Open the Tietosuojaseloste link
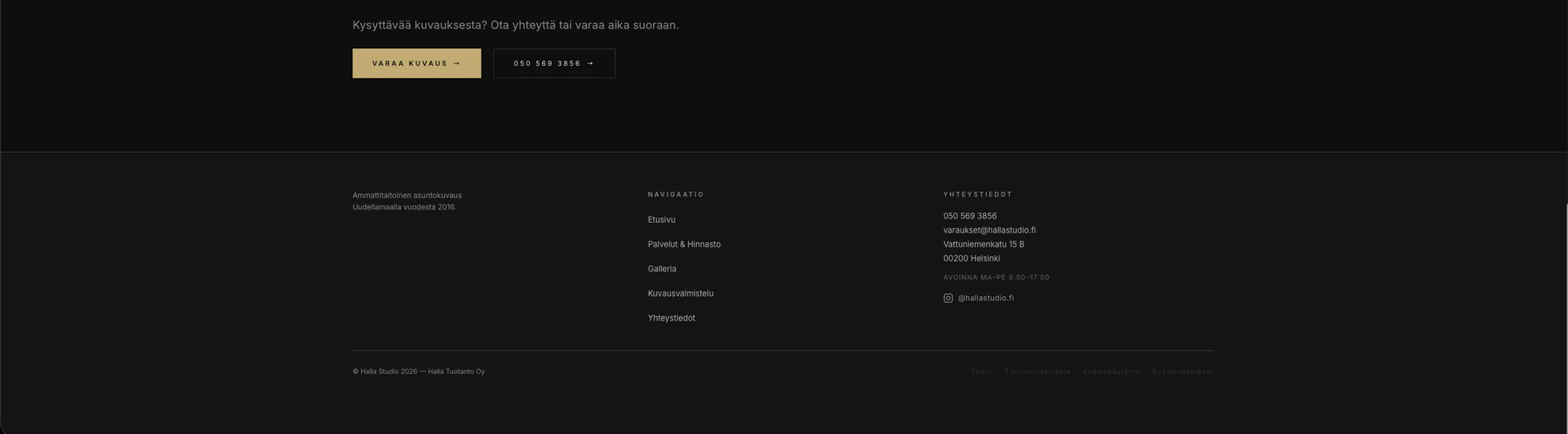The height and width of the screenshot is (434, 1568). (x=1037, y=371)
